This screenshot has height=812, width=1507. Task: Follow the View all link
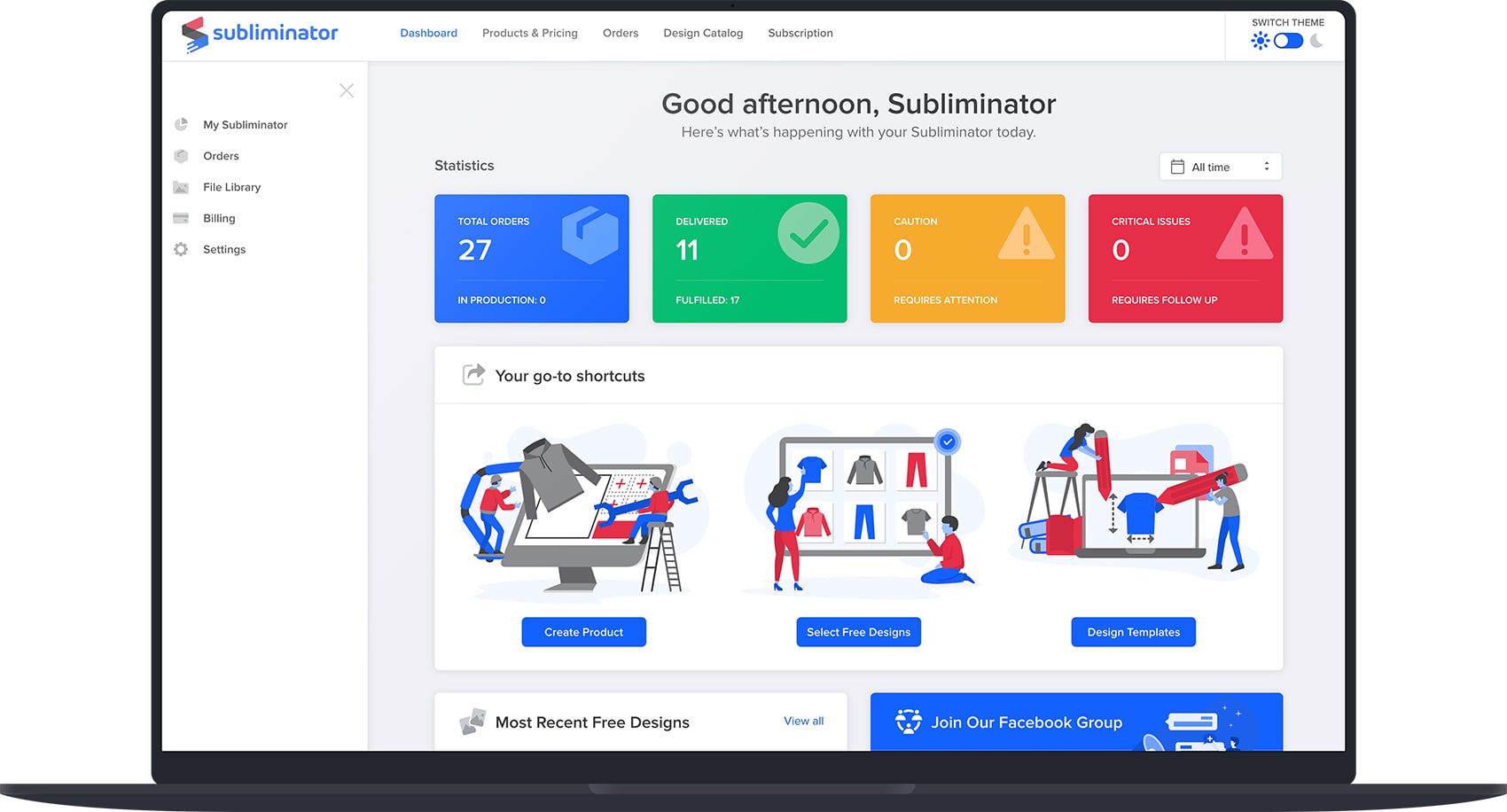803,721
